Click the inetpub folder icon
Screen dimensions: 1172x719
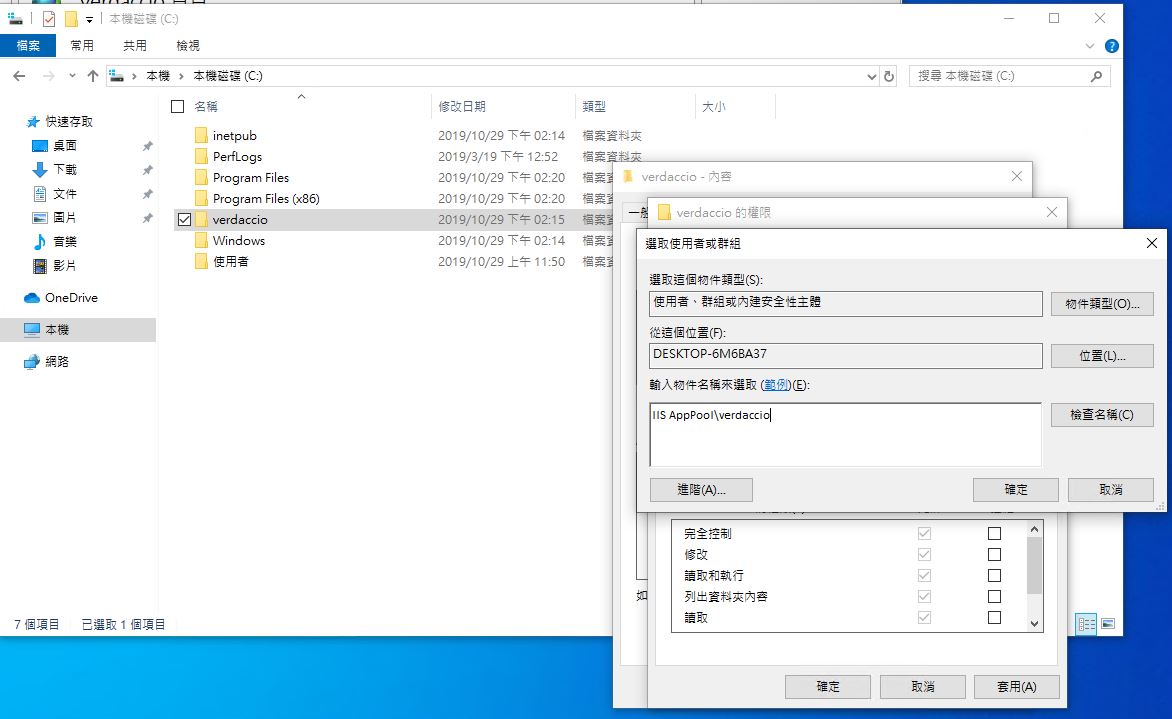[x=201, y=135]
